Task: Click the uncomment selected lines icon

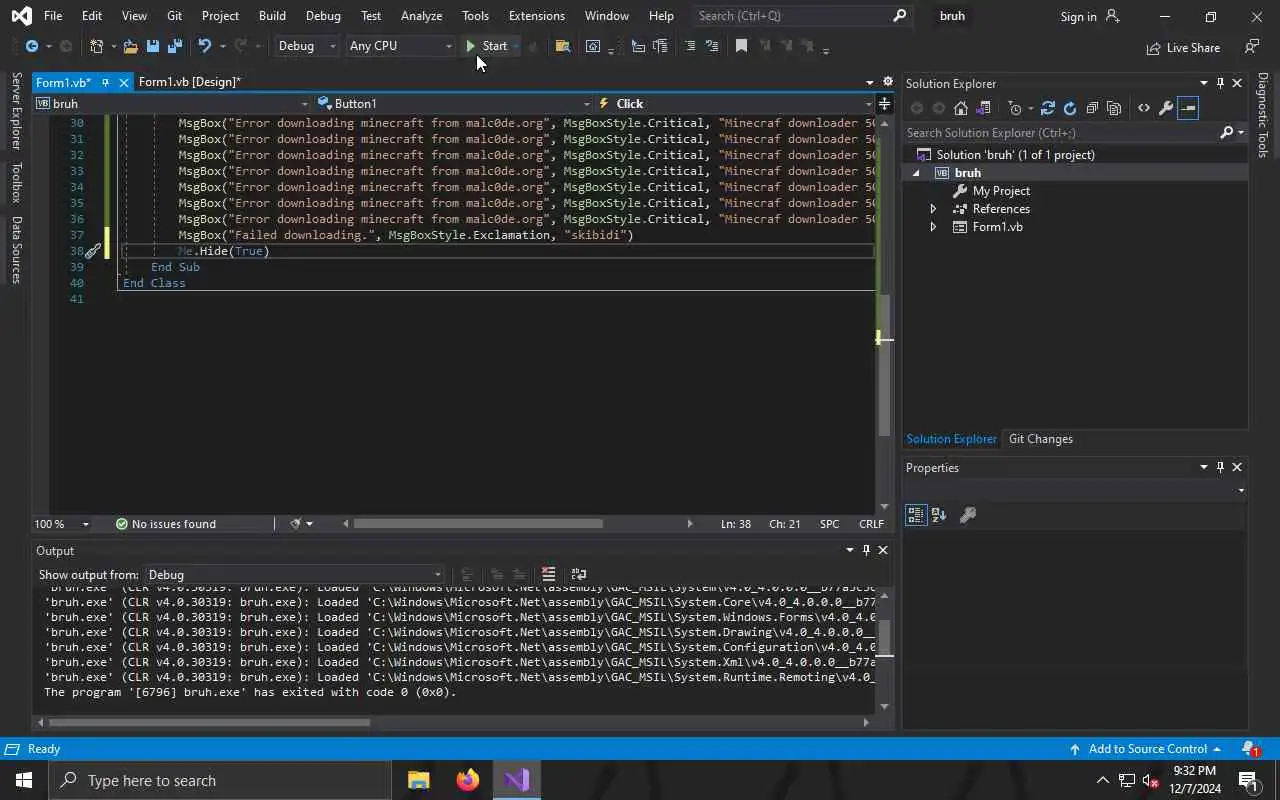Action: (712, 46)
